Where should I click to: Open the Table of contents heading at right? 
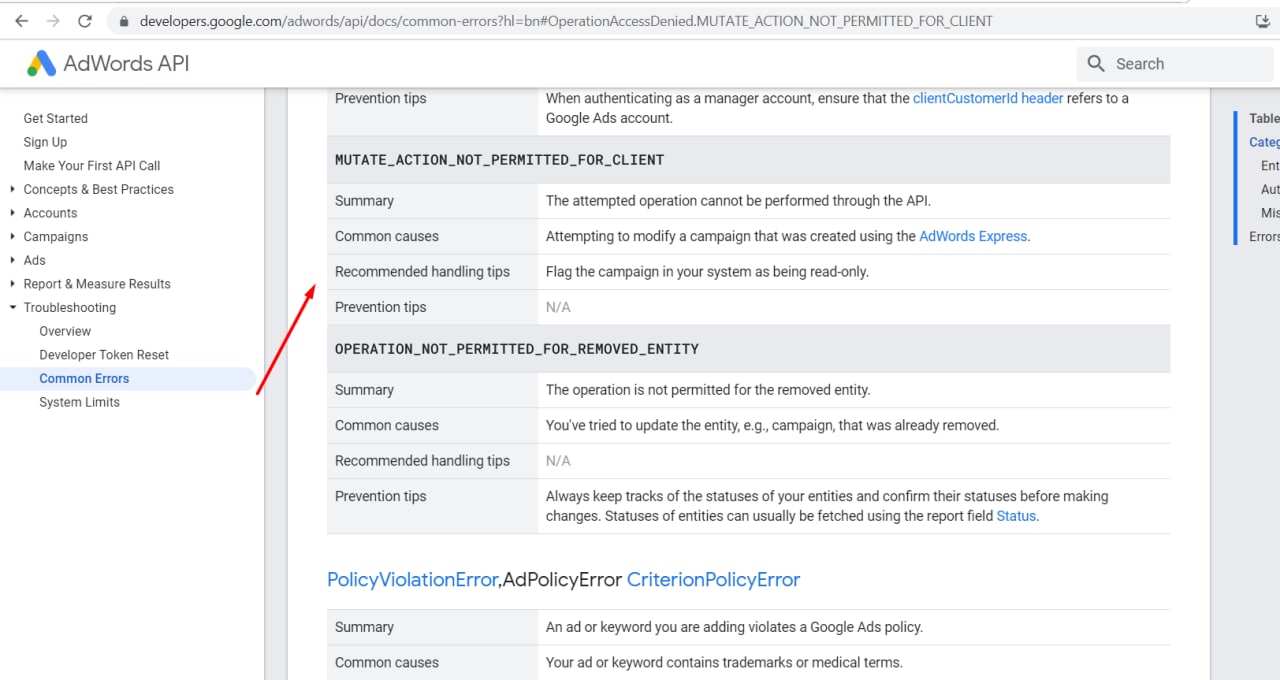click(x=1264, y=118)
